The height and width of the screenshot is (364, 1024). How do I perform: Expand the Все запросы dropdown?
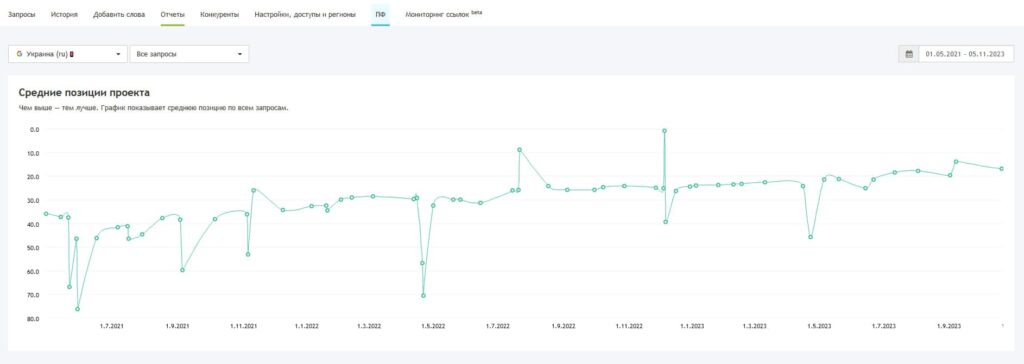189,54
